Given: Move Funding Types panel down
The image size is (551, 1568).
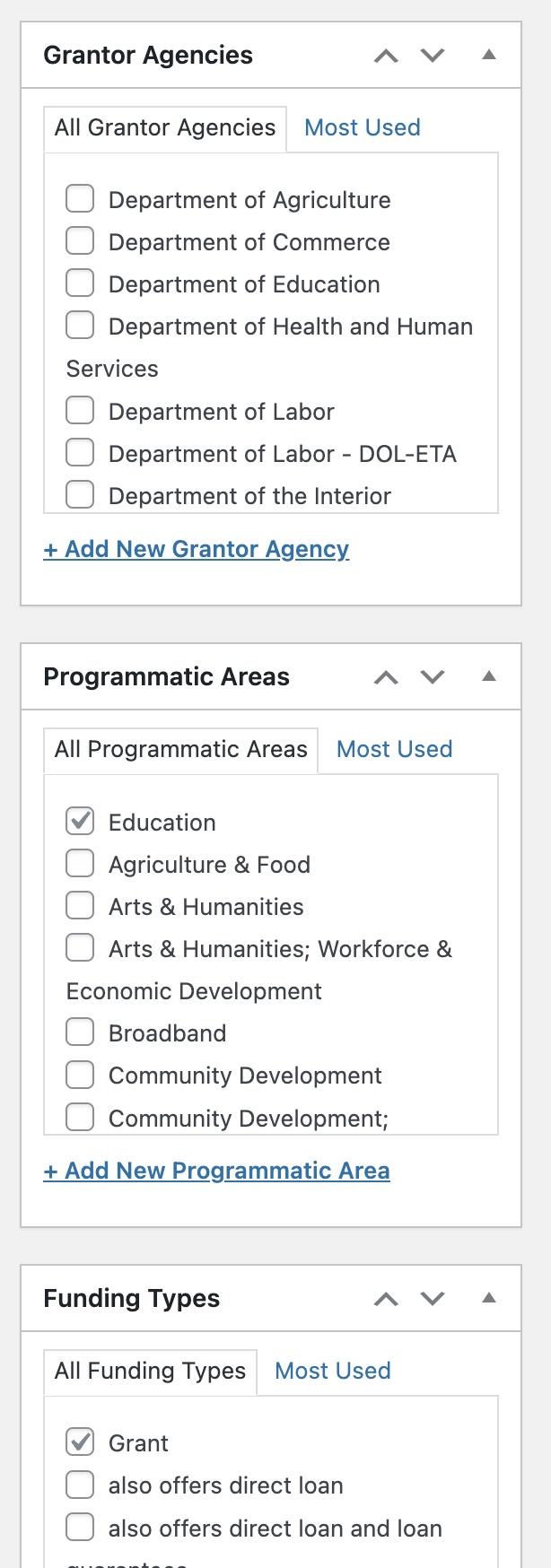Looking at the screenshot, I should 433,1299.
